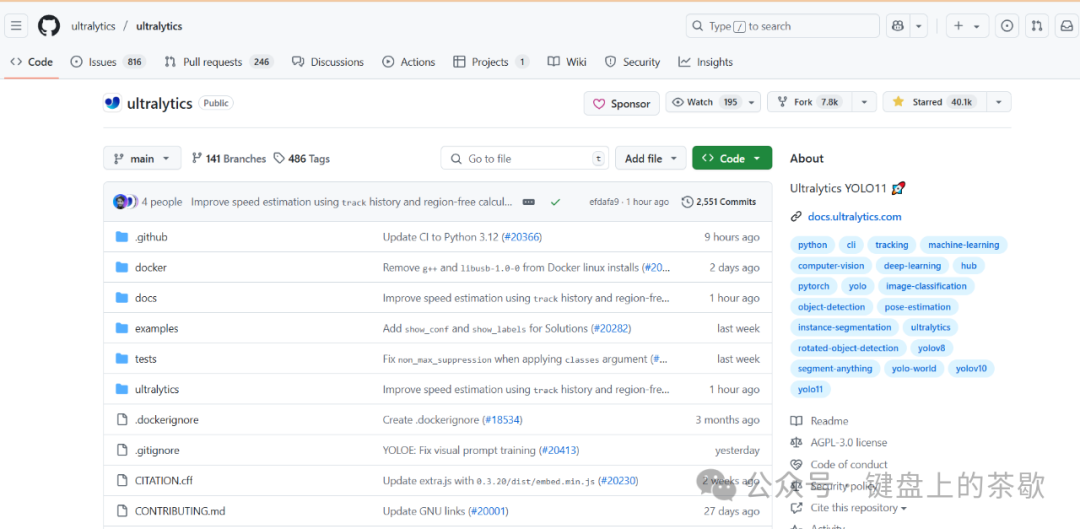Click the yolov10 topic tag
The image size is (1080, 529).
[971, 369]
